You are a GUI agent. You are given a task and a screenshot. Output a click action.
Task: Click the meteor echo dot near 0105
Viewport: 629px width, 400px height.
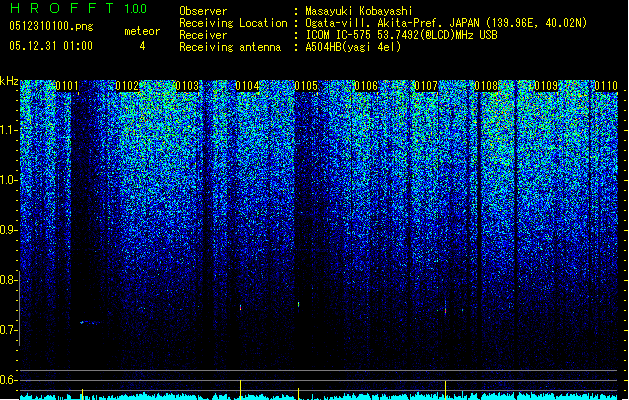(x=298, y=305)
